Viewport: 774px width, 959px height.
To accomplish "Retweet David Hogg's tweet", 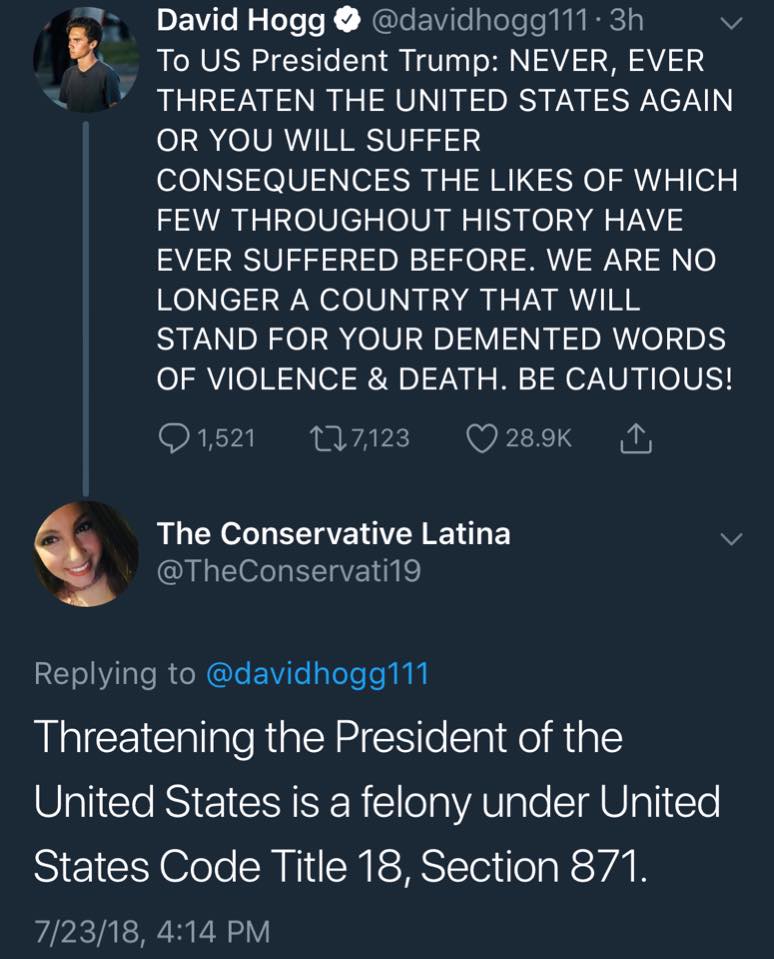I will coord(325,438).
